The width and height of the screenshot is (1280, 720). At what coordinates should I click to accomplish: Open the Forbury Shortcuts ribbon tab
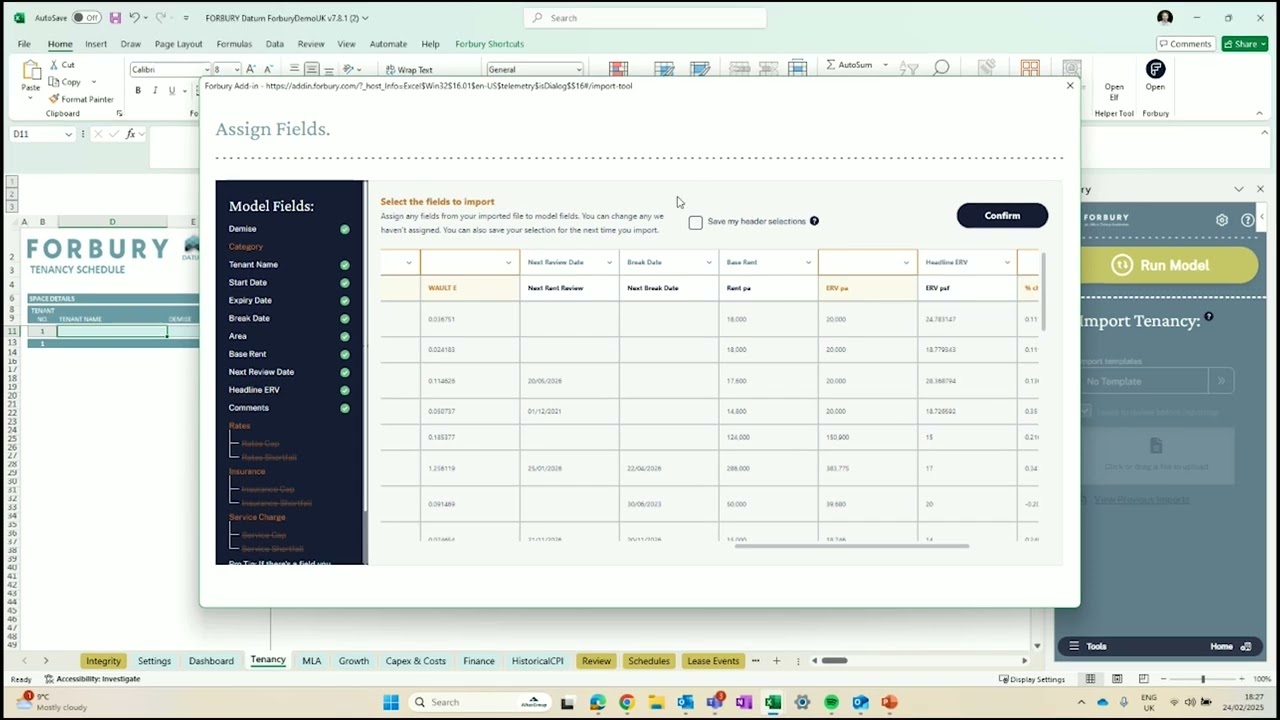(x=489, y=44)
